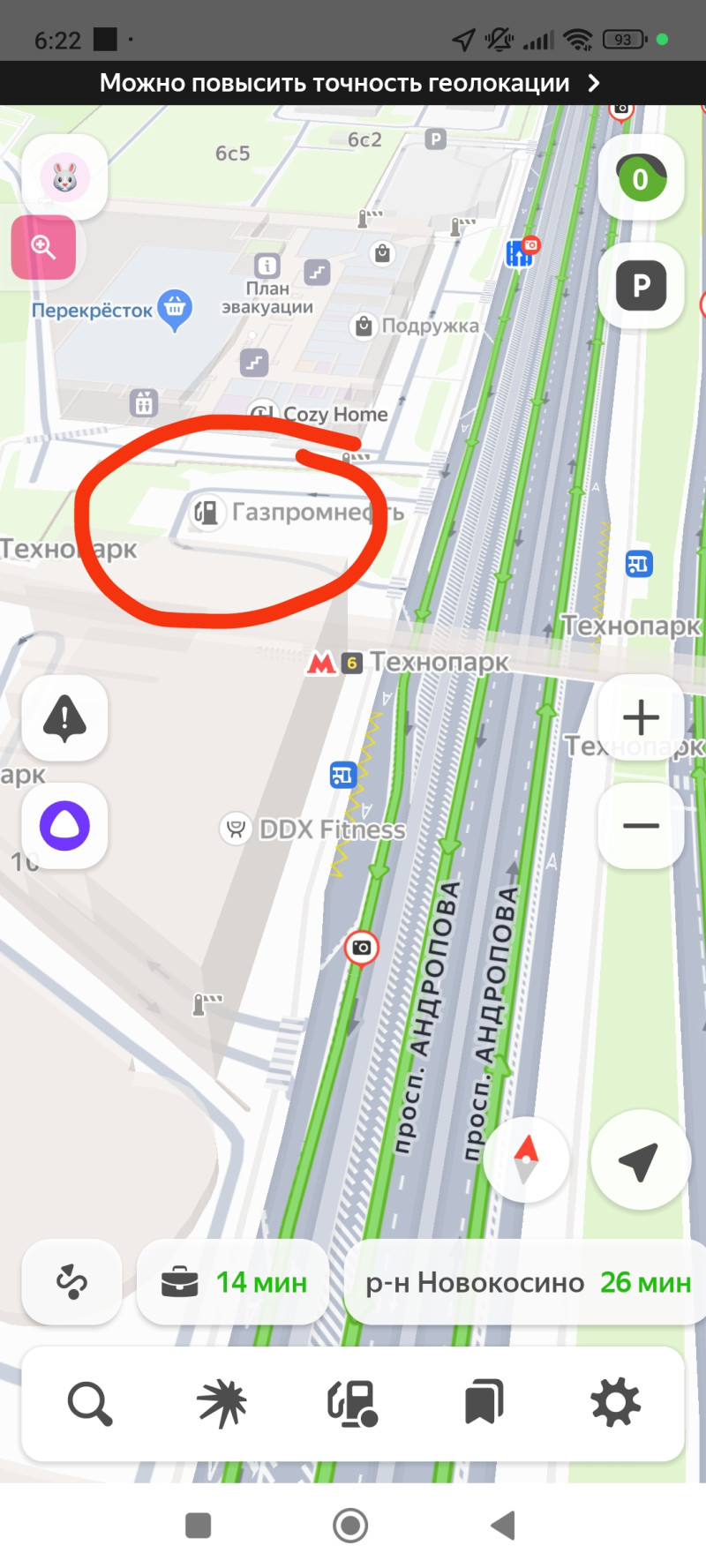Viewport: 706px width, 1568px height.
Task: Report a road event with warning icon
Action: coord(64,718)
